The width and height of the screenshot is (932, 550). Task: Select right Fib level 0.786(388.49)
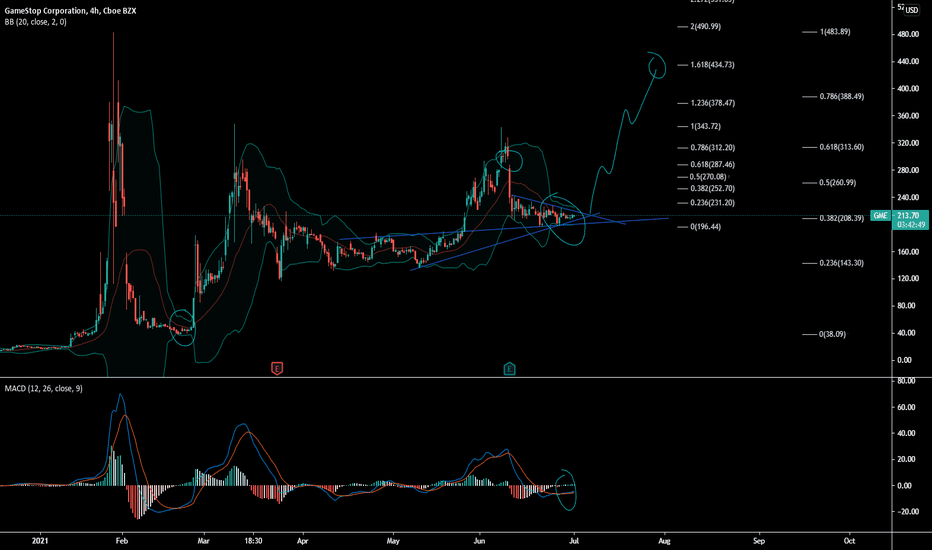point(842,96)
